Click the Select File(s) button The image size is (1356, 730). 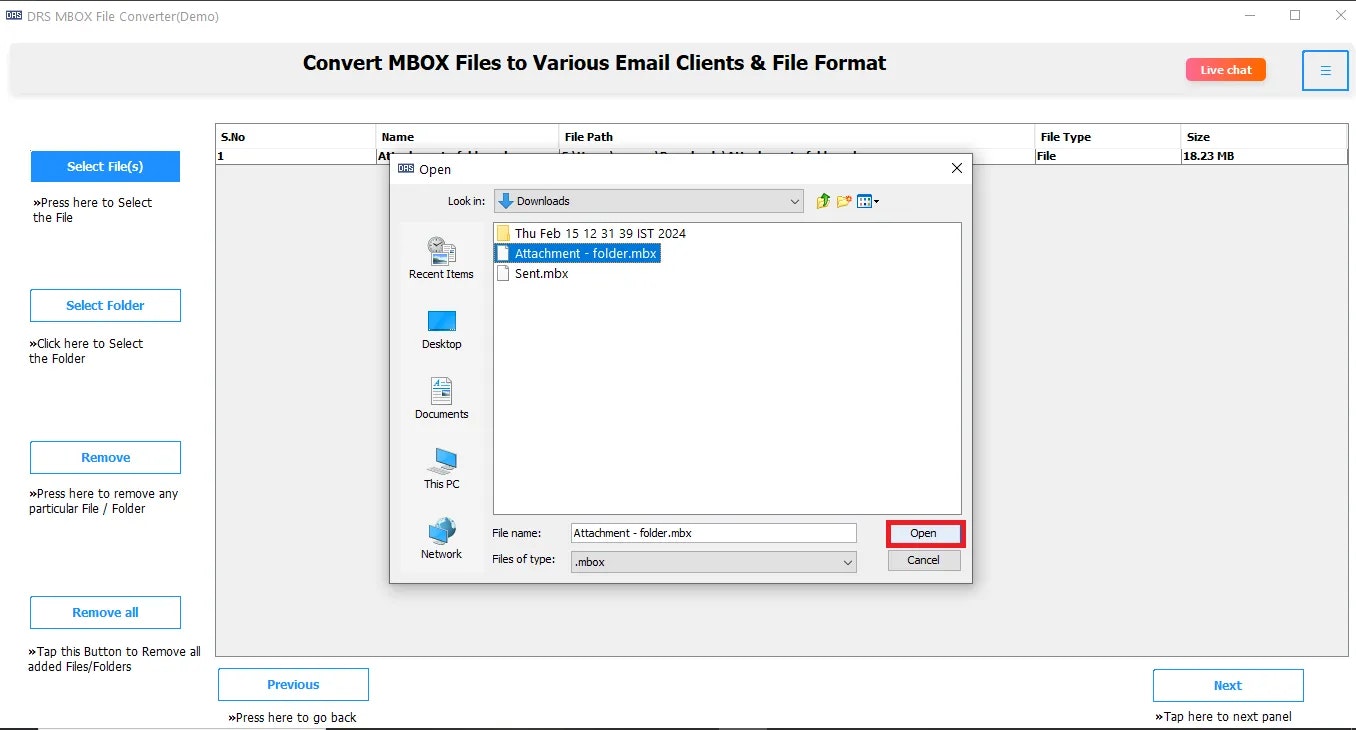click(105, 166)
